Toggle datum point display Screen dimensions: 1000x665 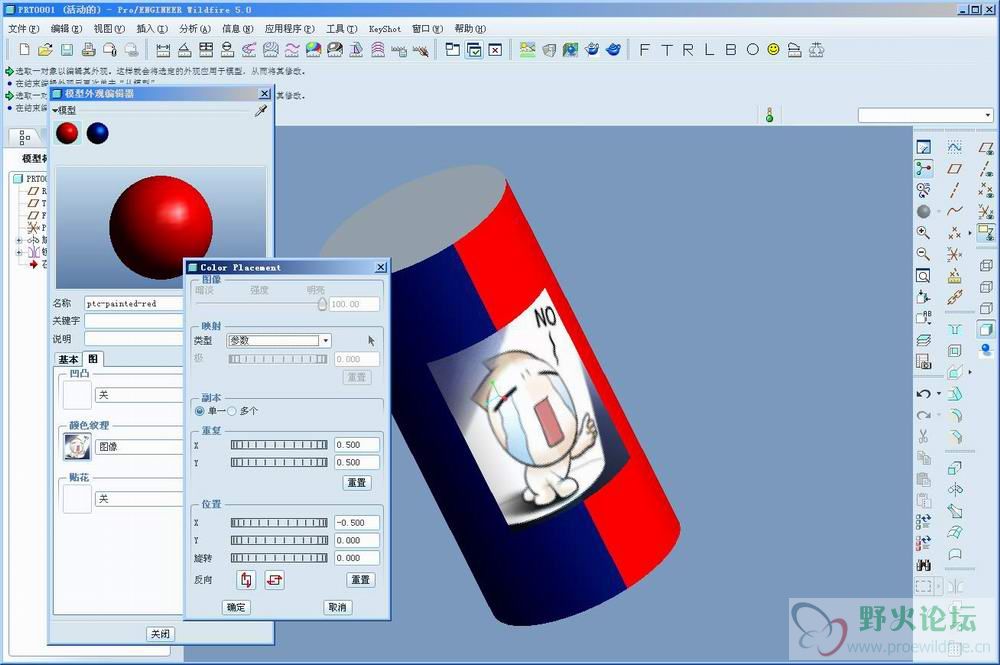coord(985,191)
